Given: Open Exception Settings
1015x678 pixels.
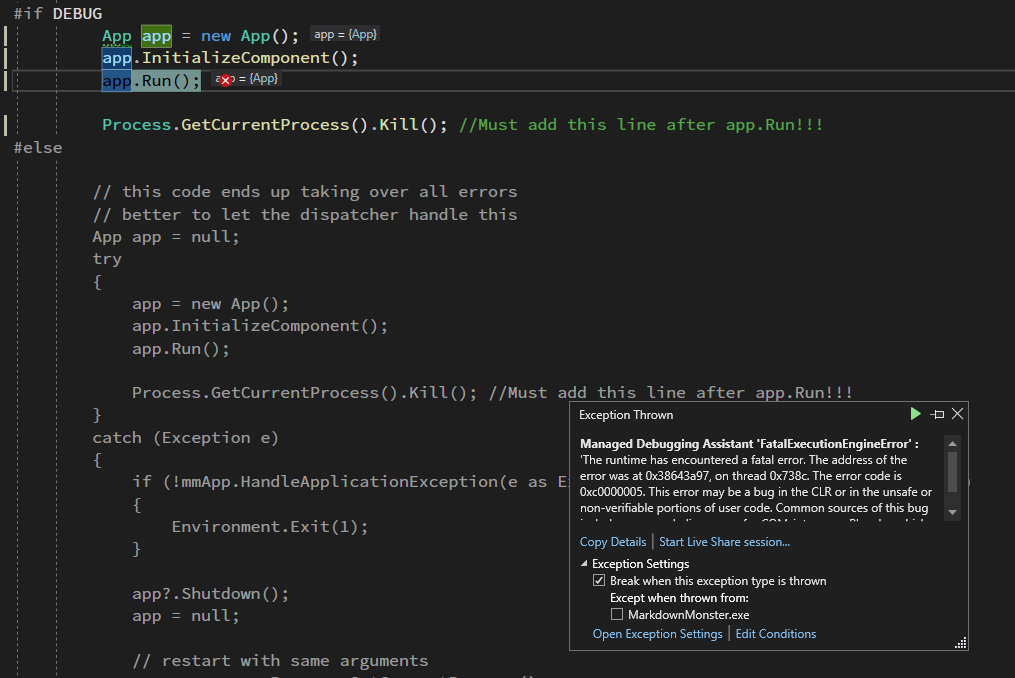Looking at the screenshot, I should tap(656, 633).
